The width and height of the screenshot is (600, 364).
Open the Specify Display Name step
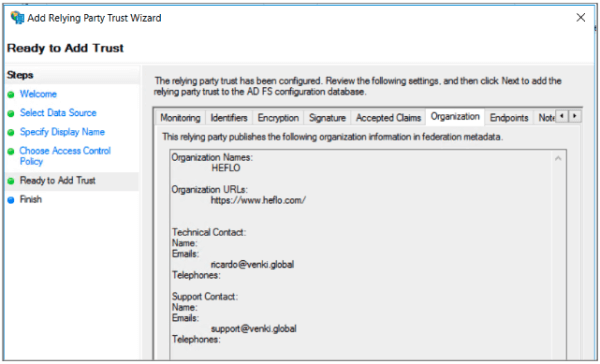[x=62, y=132]
